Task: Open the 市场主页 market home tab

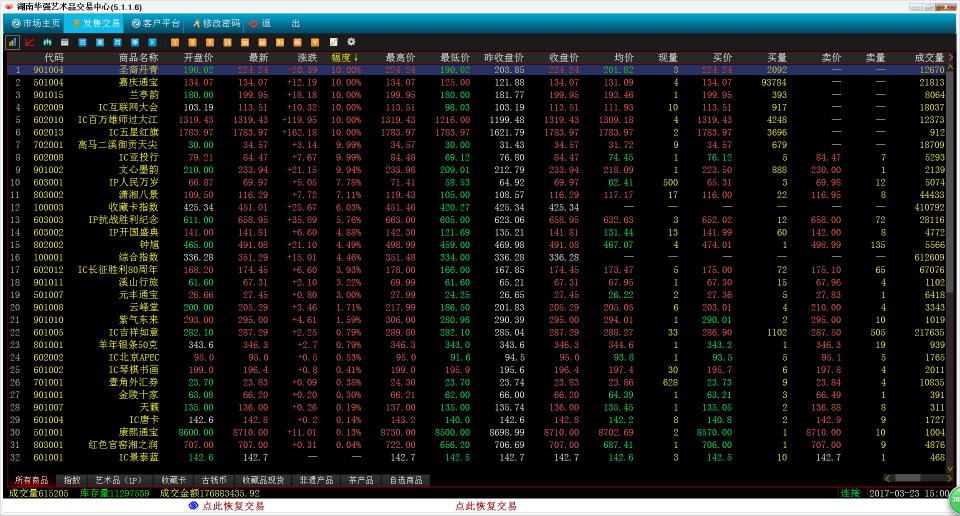Action: tap(36, 22)
